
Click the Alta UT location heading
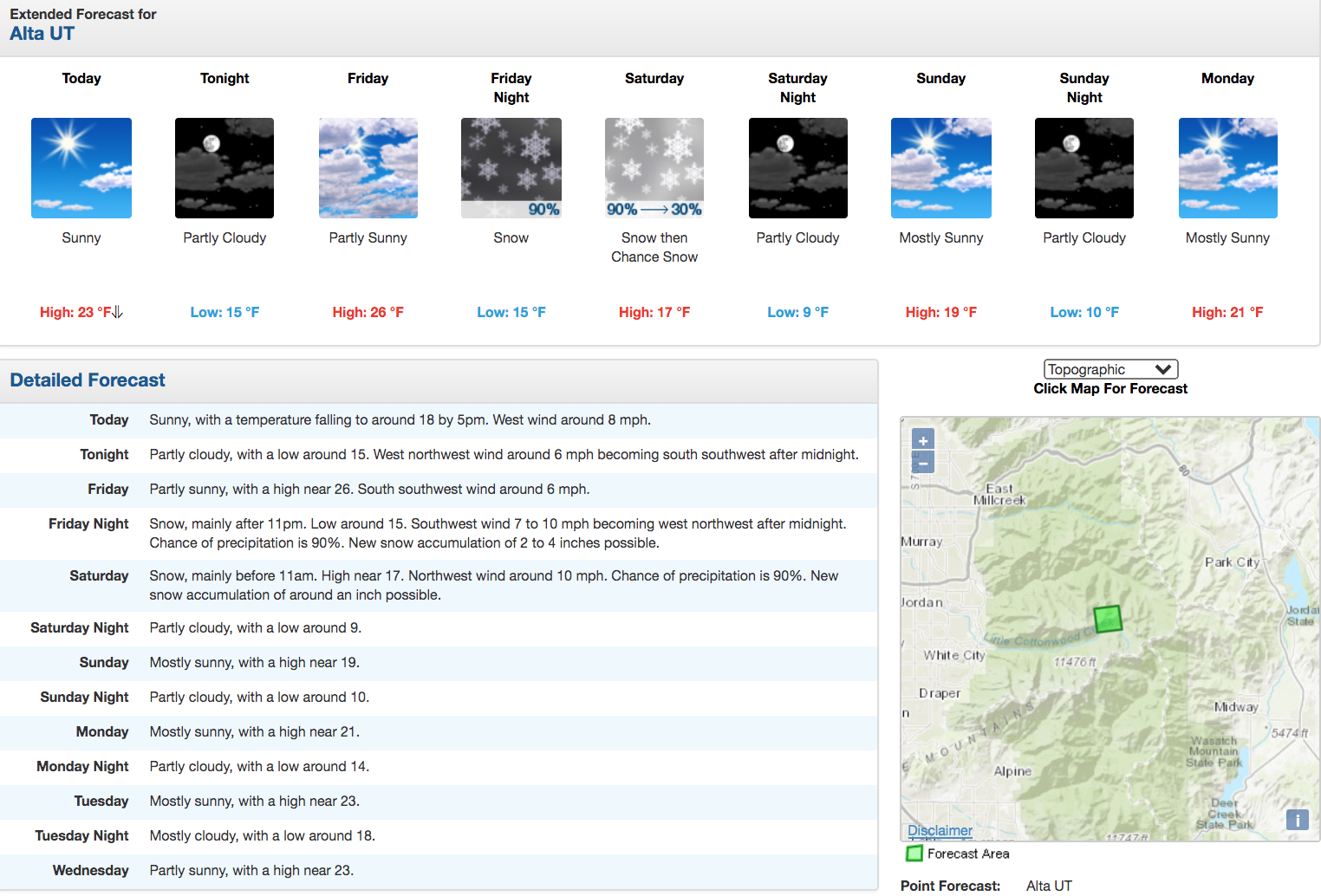[42, 34]
